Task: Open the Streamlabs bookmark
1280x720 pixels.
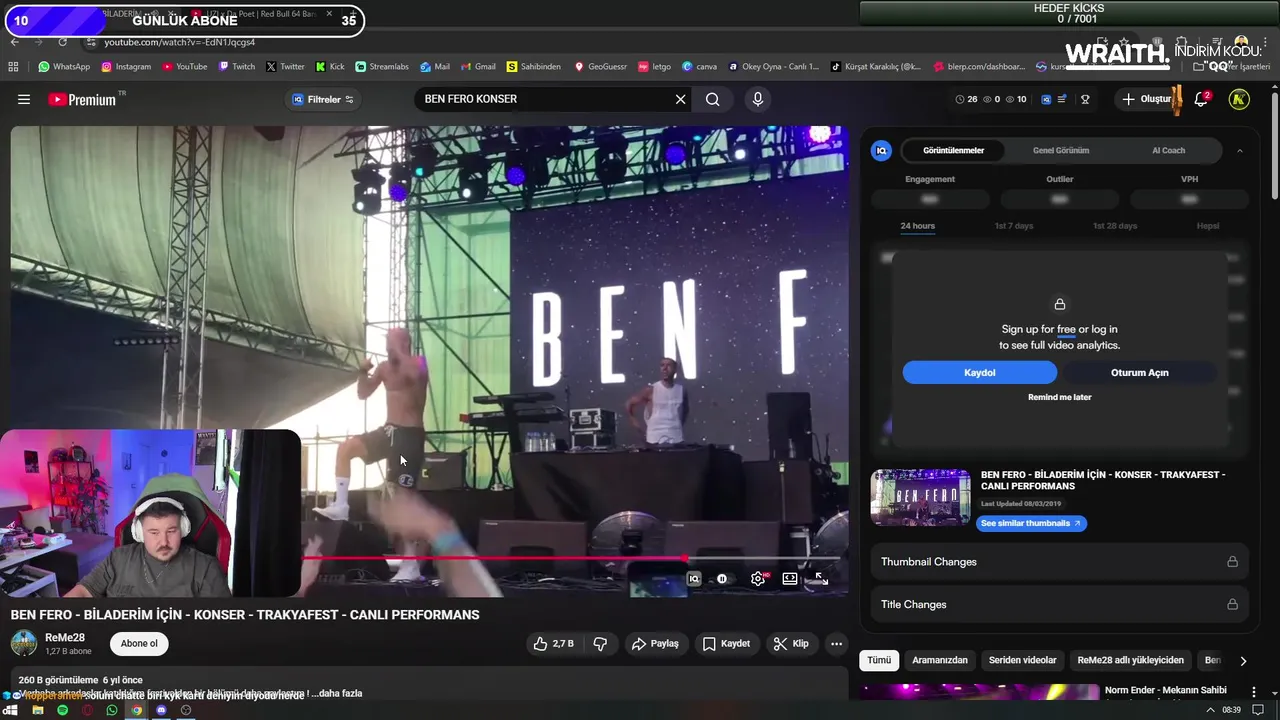Action: [382, 67]
